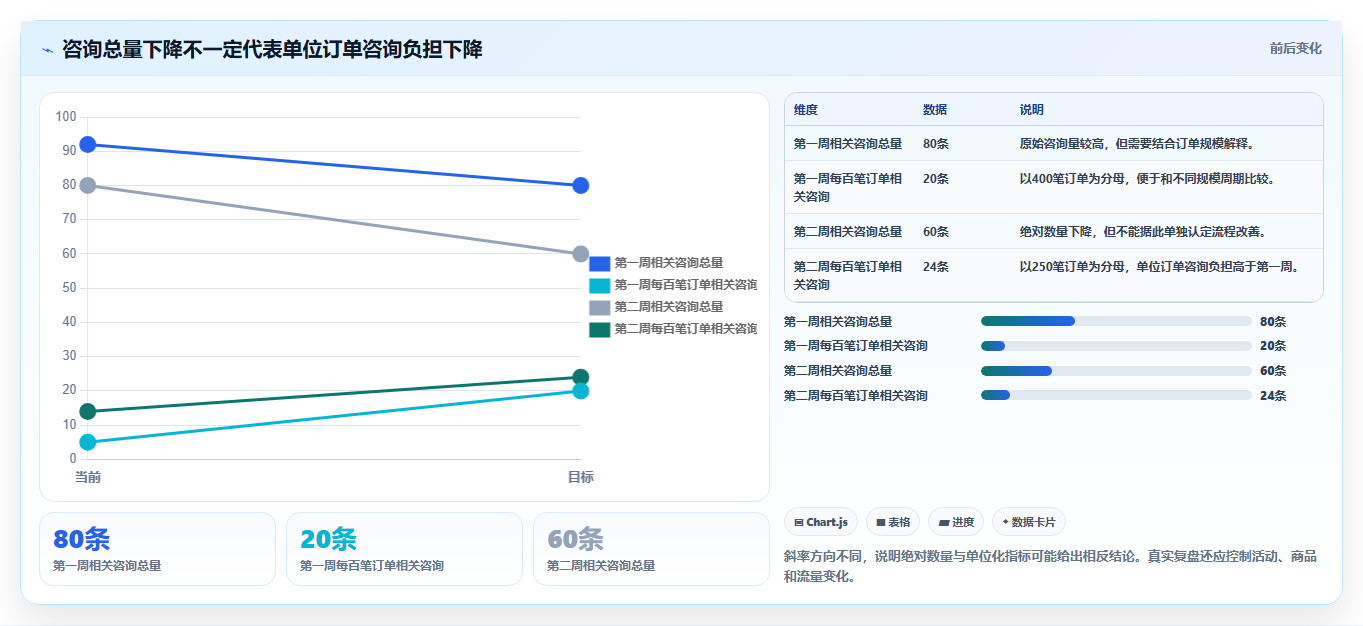Select the 表格 tag

[893, 522]
